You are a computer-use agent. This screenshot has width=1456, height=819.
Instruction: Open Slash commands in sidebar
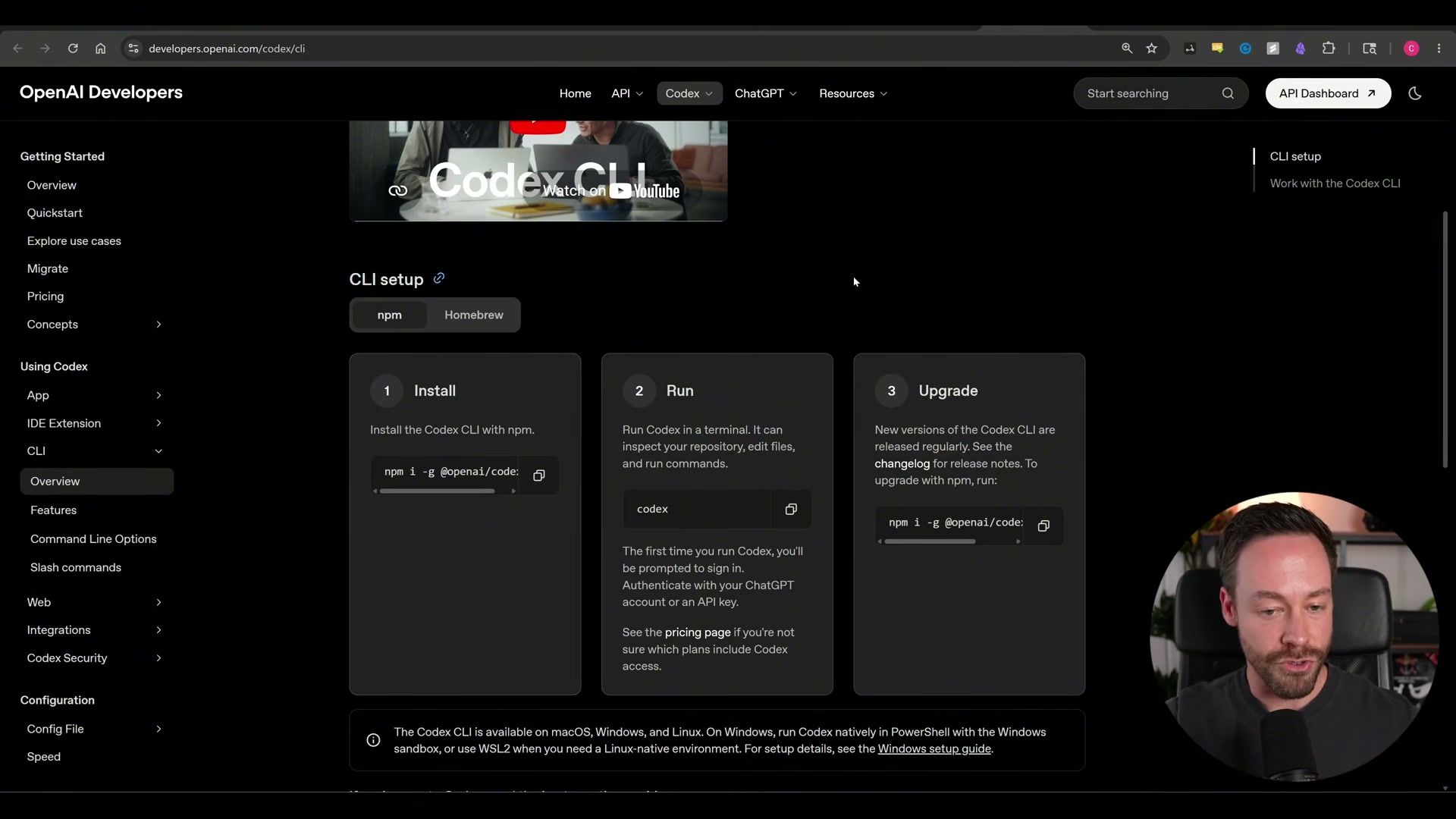[x=75, y=568]
